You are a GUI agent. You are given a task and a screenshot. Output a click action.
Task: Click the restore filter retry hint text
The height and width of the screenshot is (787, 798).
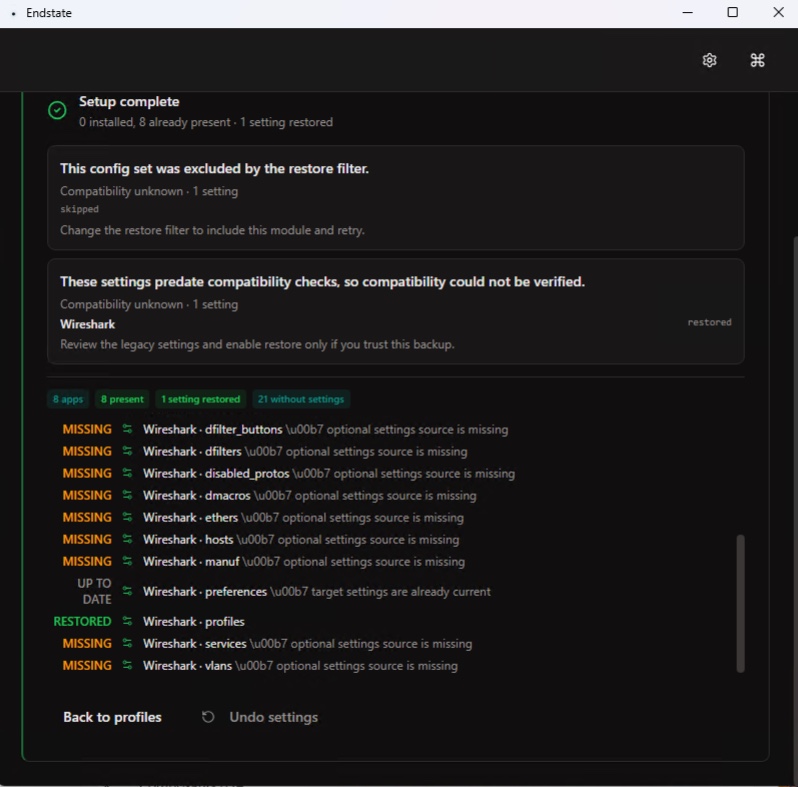[x=212, y=230]
